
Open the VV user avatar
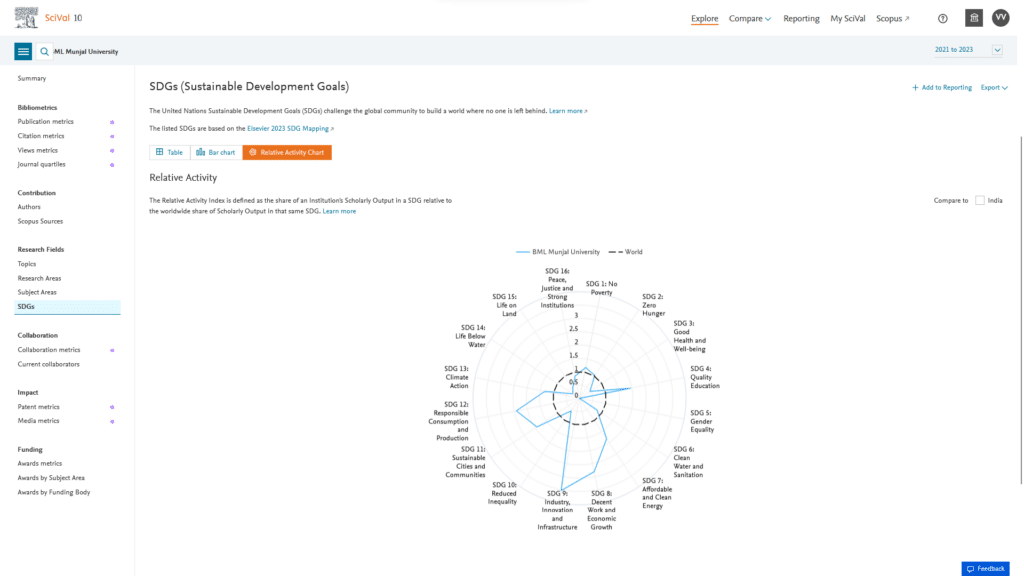(1000, 18)
